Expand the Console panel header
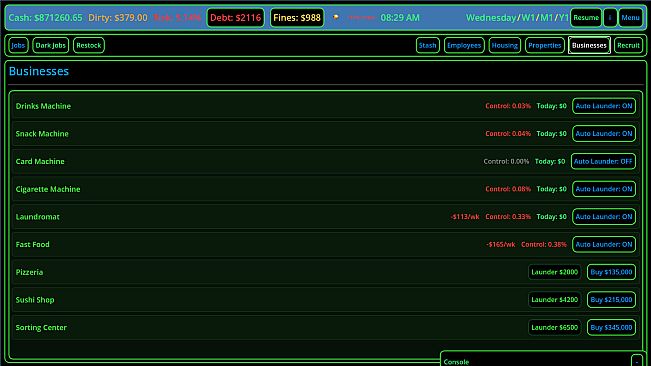 pyautogui.click(x=536, y=361)
